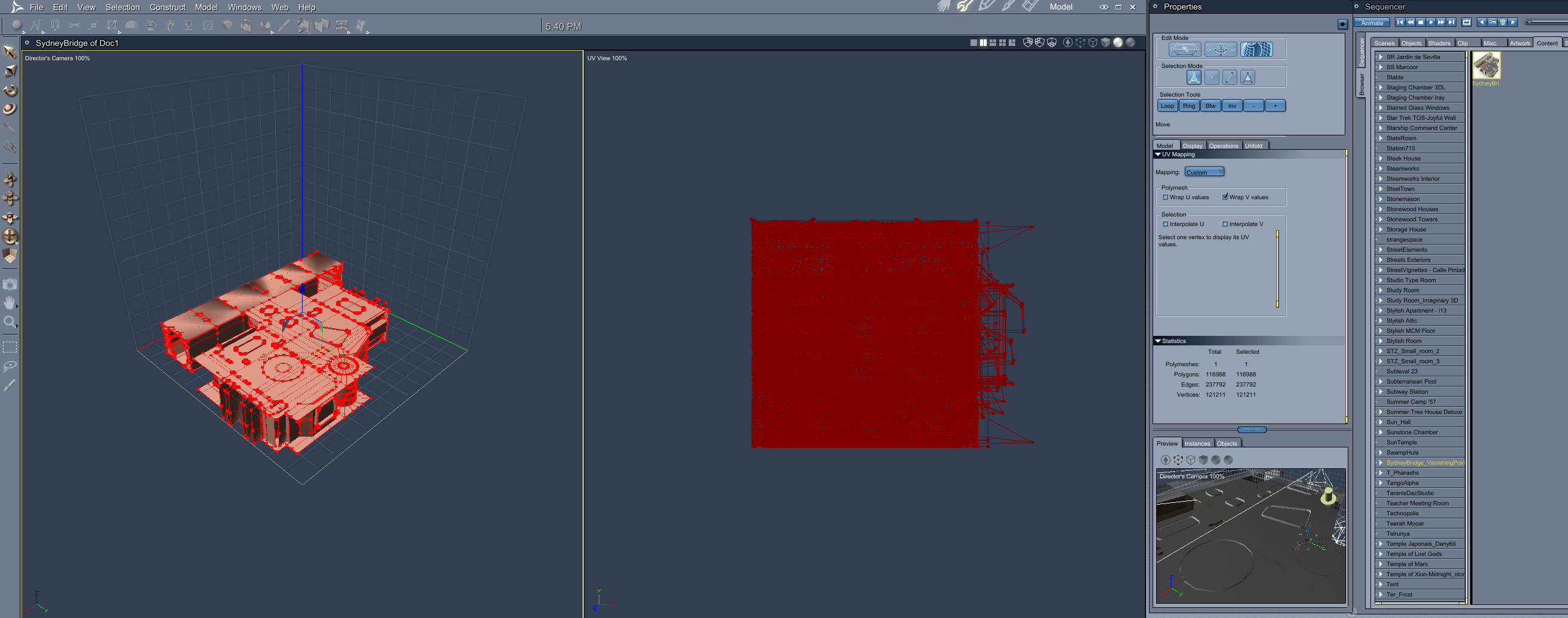Viewport: 1568px width, 618px height.
Task: Expand the SR Jardin de Sevilla folder
Action: (1381, 57)
